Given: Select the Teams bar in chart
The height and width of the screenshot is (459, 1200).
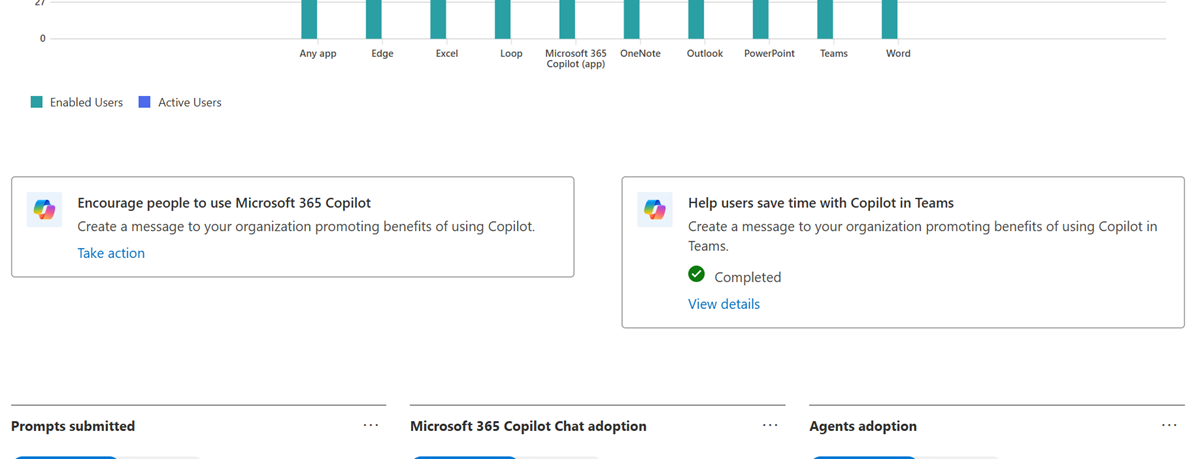Looking at the screenshot, I should [825, 19].
